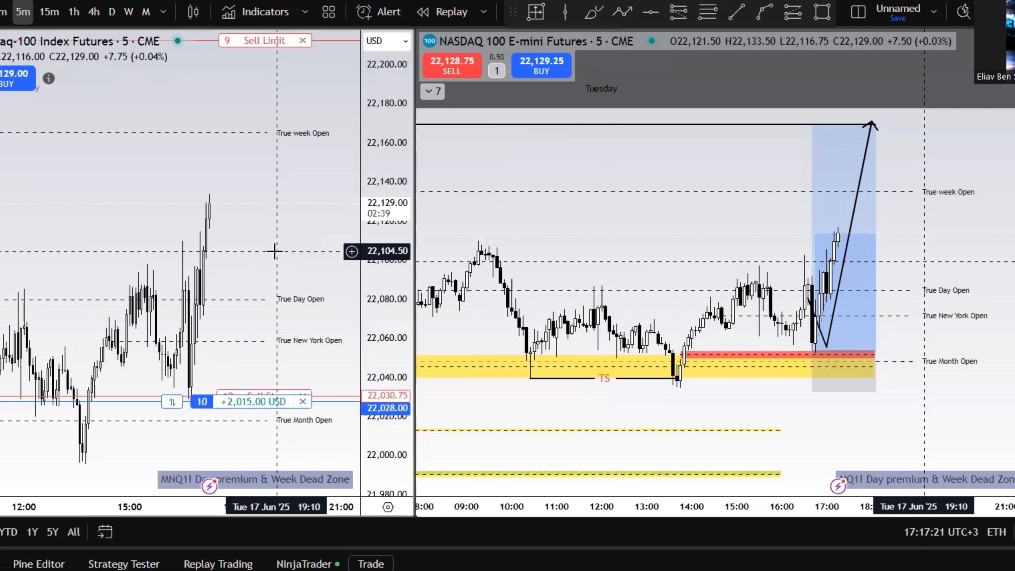This screenshot has width=1015, height=571.
Task: Switch to the 5m timeframe
Action: 23,12
